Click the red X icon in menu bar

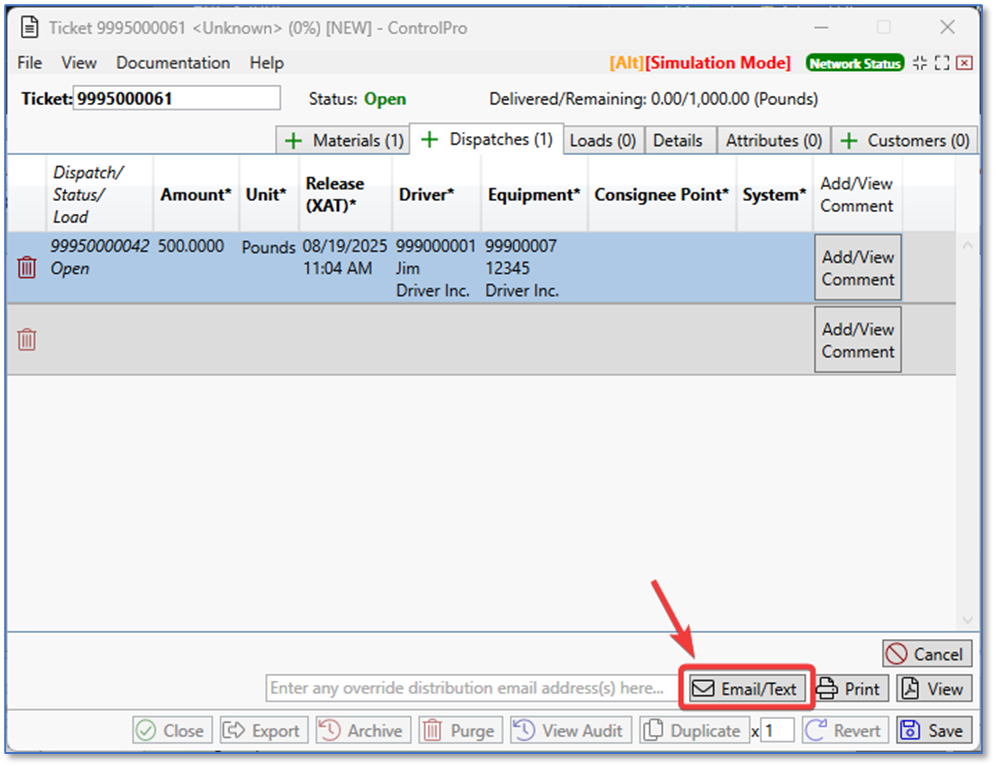click(964, 63)
